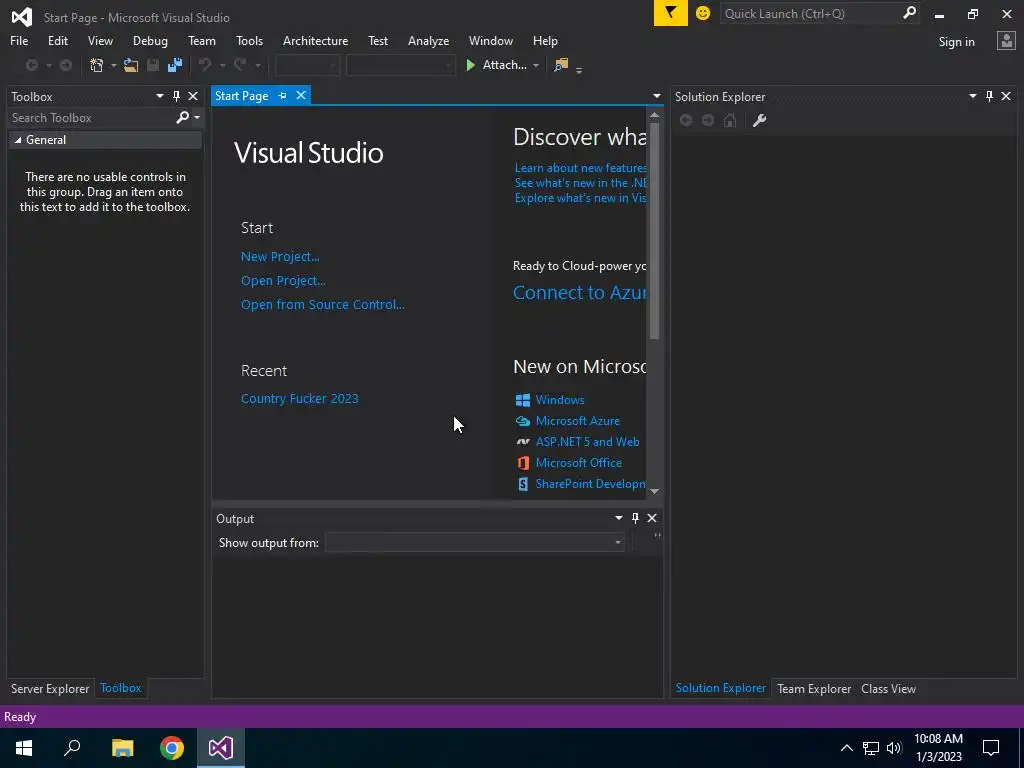Click the Solution Explorer Home icon
Image resolution: width=1024 pixels, height=768 pixels.
pyautogui.click(x=730, y=120)
